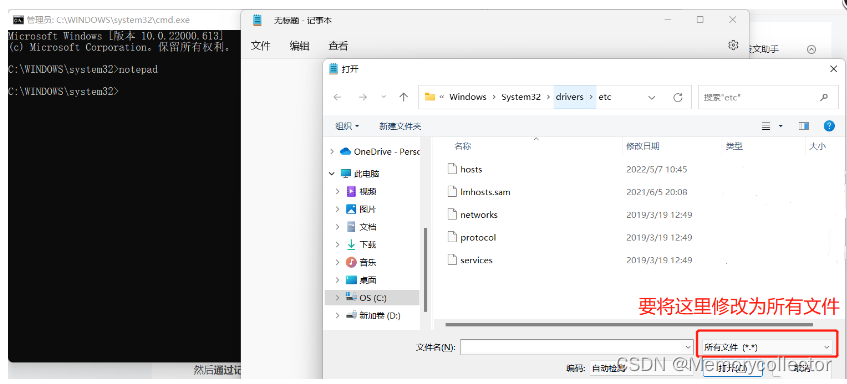Image resolution: width=847 pixels, height=384 pixels.
Task: Open the 编辑 menu in Notepad
Action: pos(299,46)
